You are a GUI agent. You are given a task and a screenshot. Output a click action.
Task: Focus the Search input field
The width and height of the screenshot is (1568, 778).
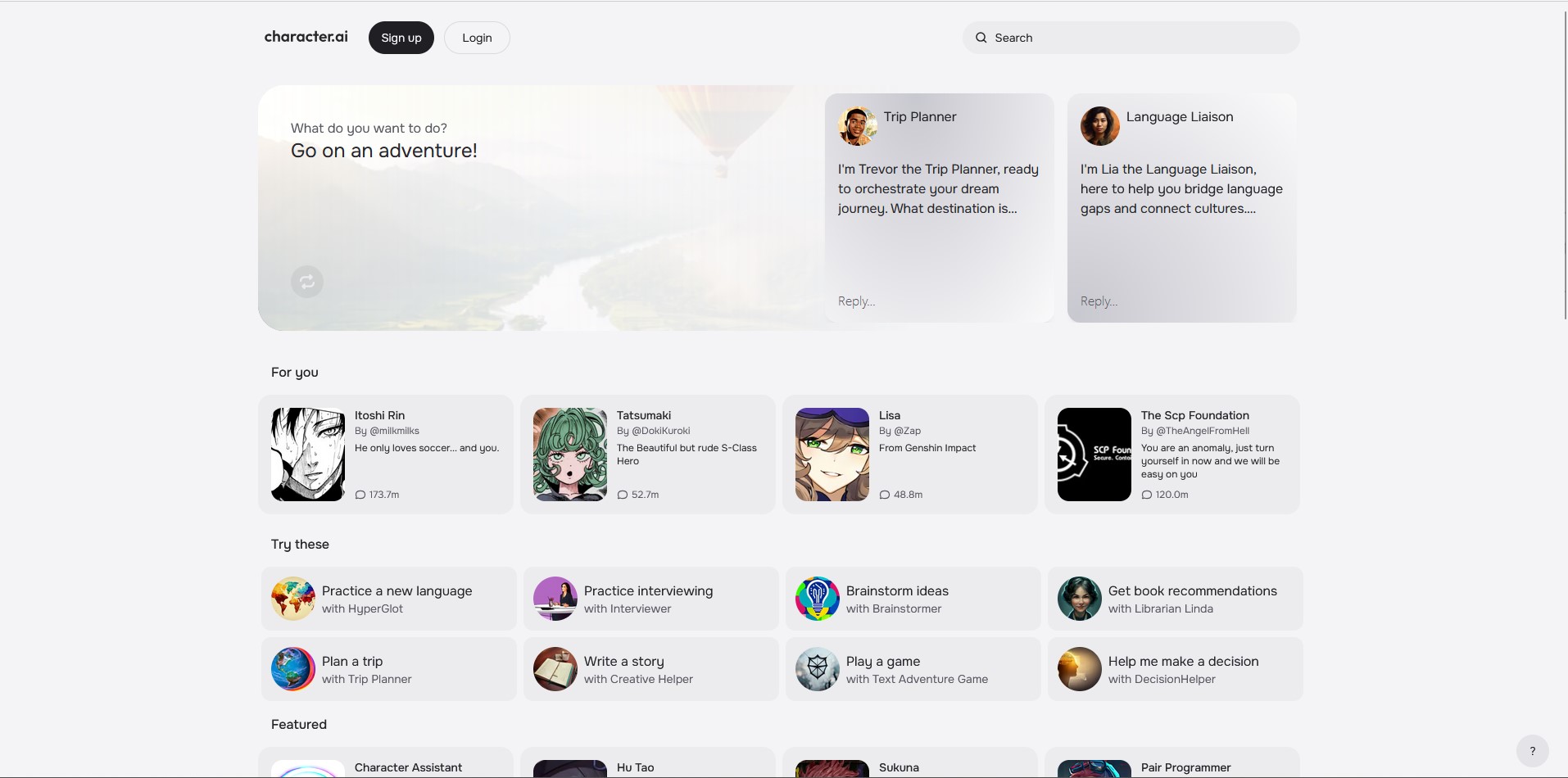pyautogui.click(x=1131, y=38)
